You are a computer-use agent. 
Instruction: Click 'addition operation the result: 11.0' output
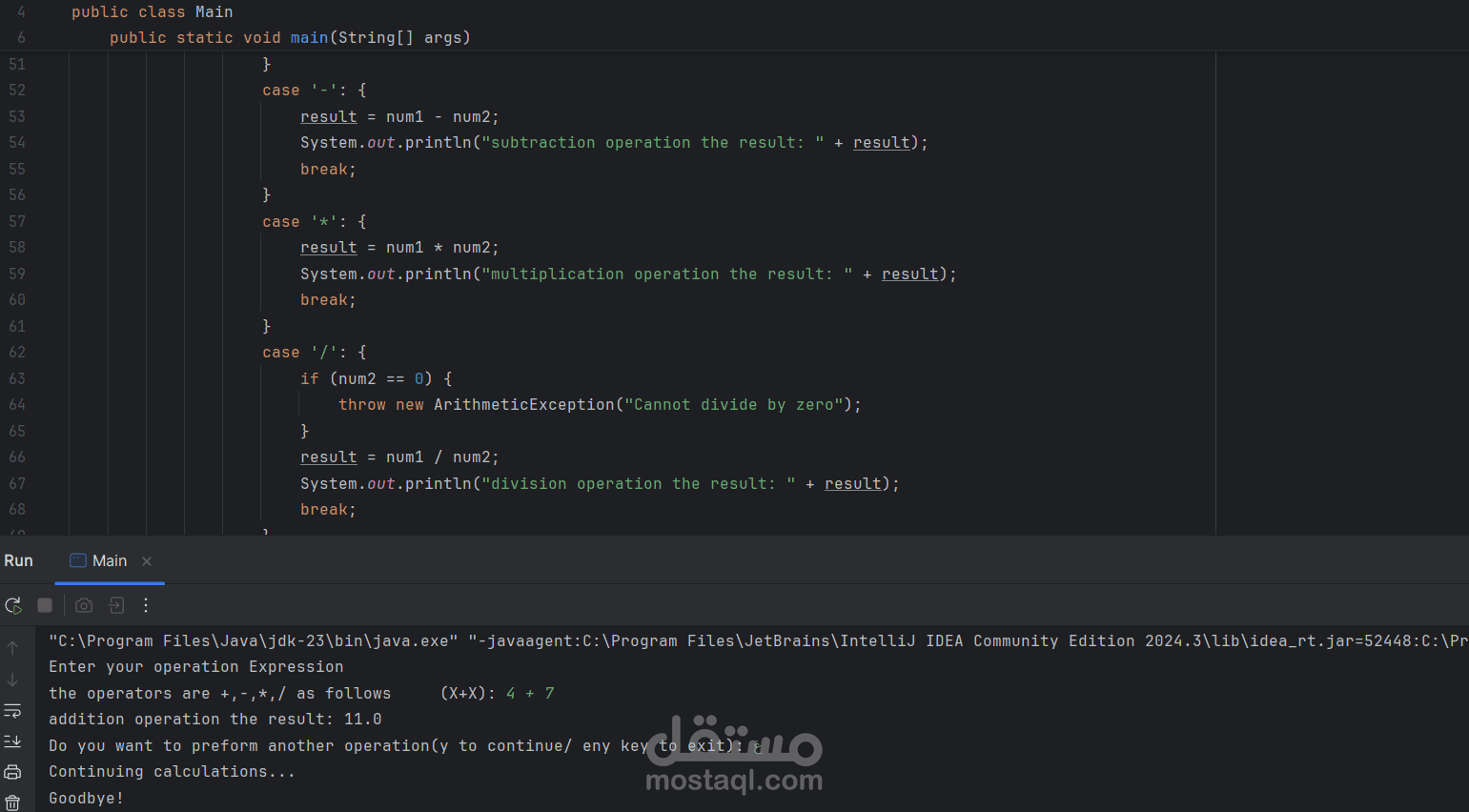pyautogui.click(x=215, y=720)
